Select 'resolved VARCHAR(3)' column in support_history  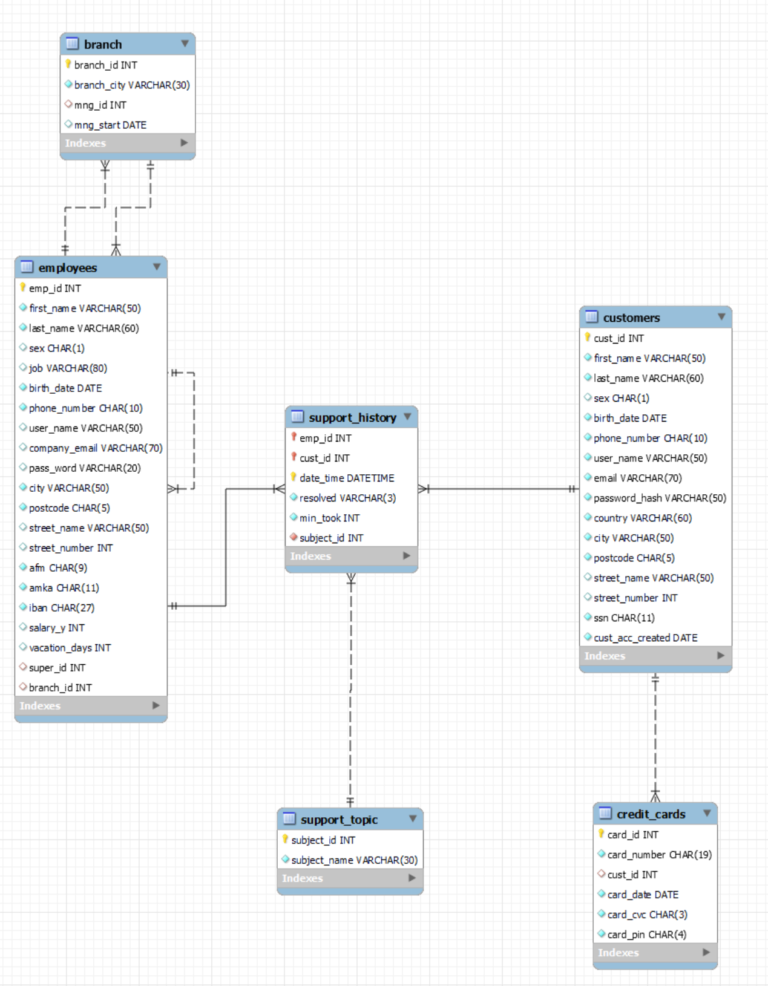pyautogui.click(x=352, y=497)
